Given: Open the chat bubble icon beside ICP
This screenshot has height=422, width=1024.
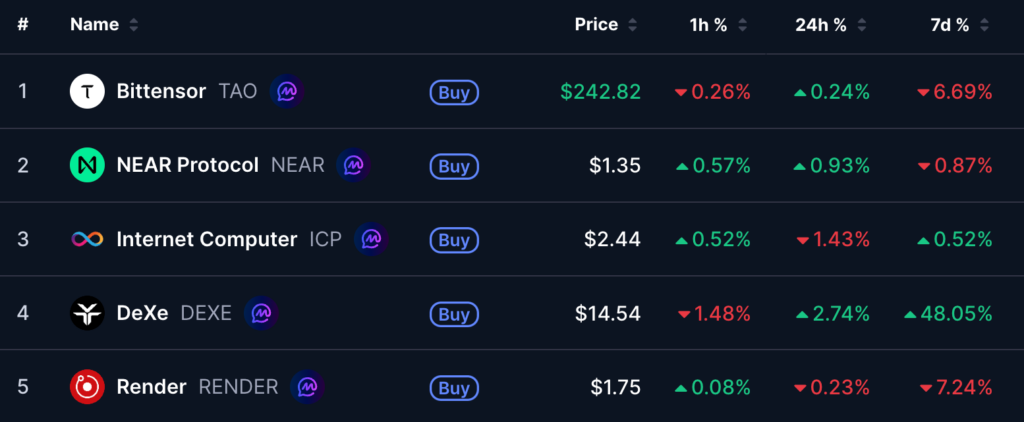Looking at the screenshot, I should pos(371,239).
